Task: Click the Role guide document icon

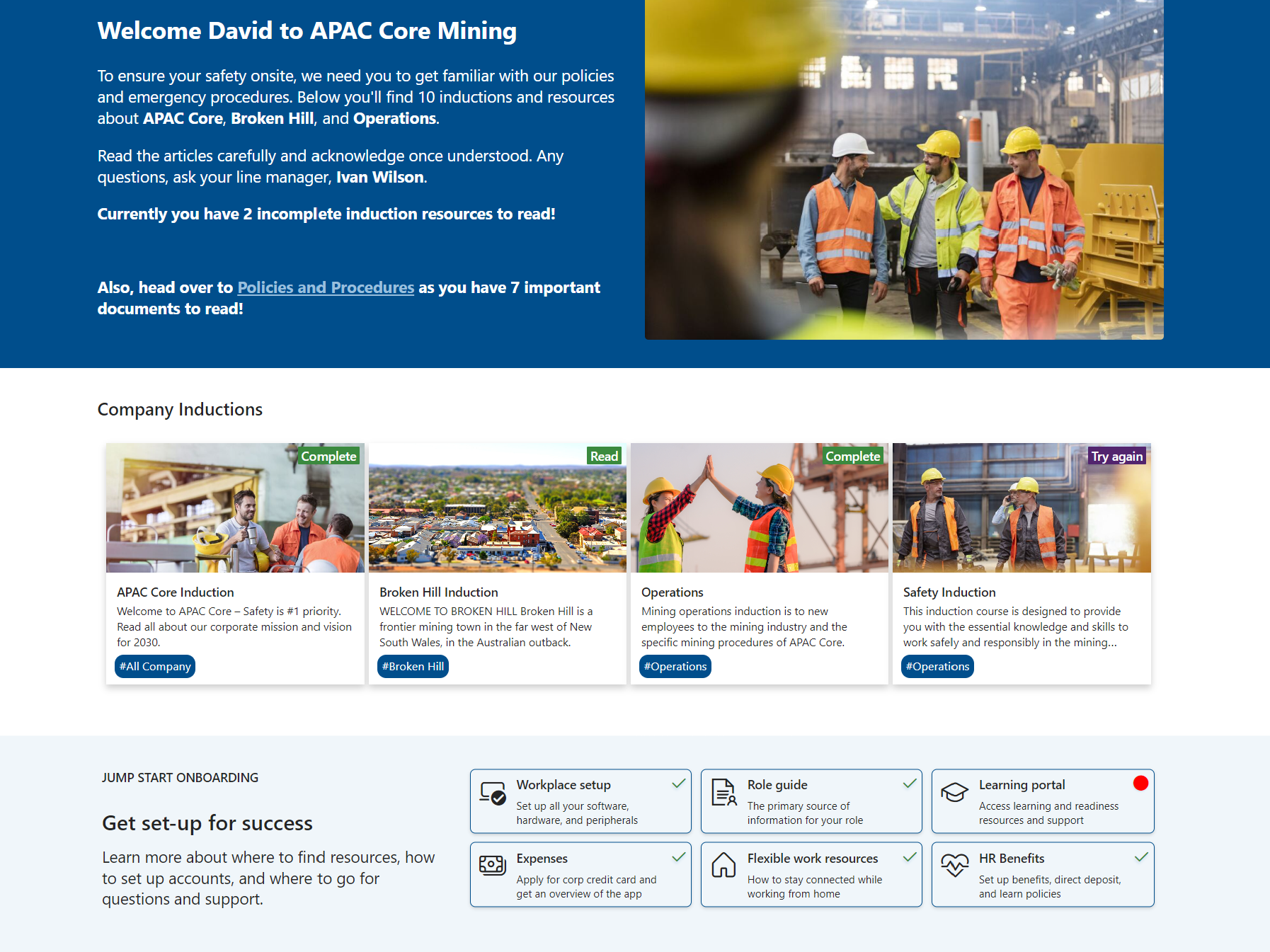Action: coord(723,793)
